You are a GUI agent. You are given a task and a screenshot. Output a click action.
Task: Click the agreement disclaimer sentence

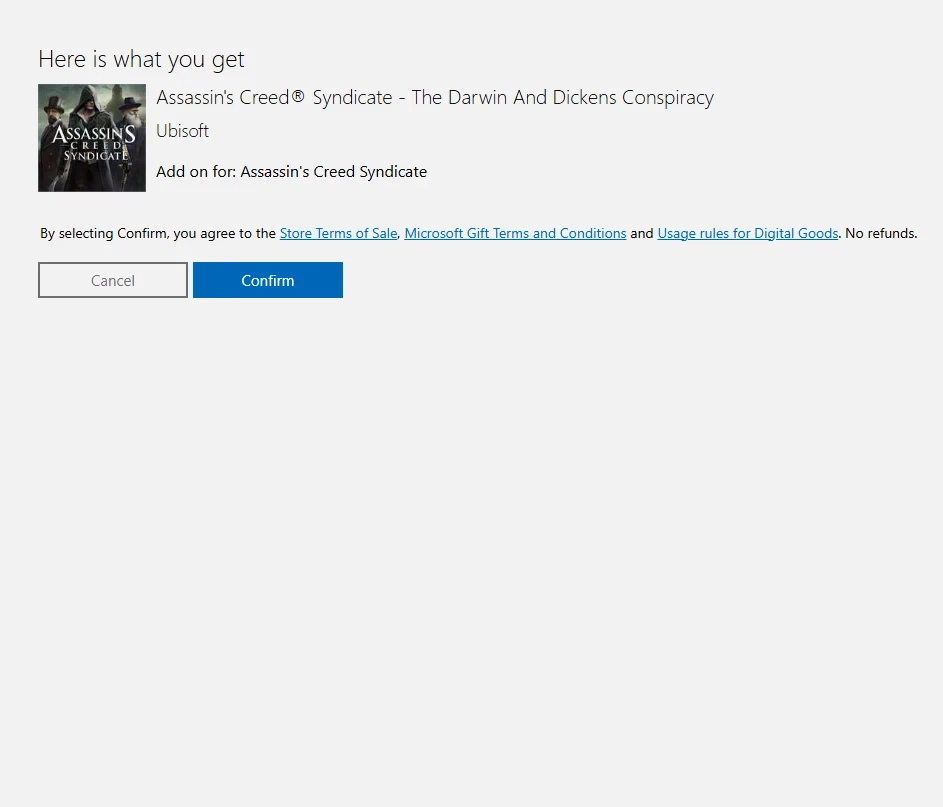[x=155, y=233]
